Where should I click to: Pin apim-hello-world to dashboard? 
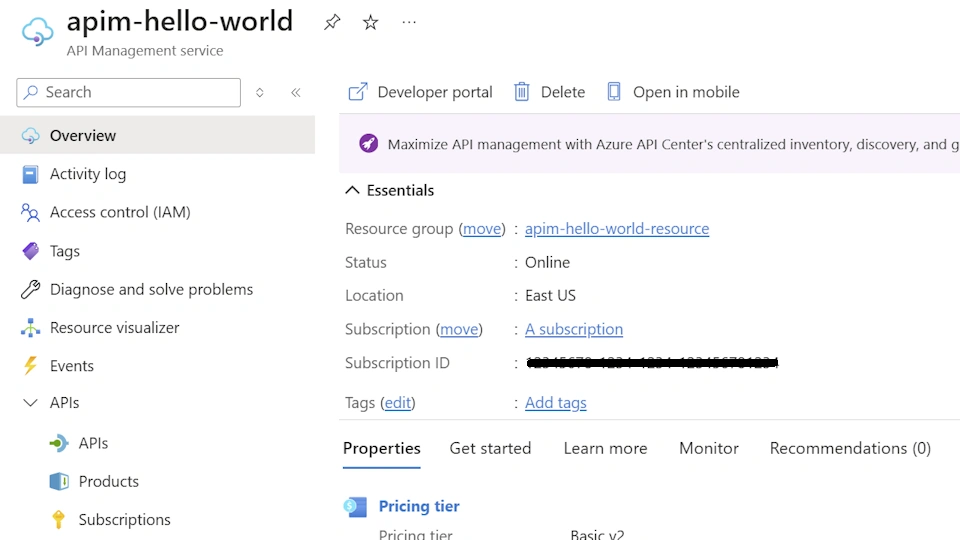pyautogui.click(x=332, y=23)
